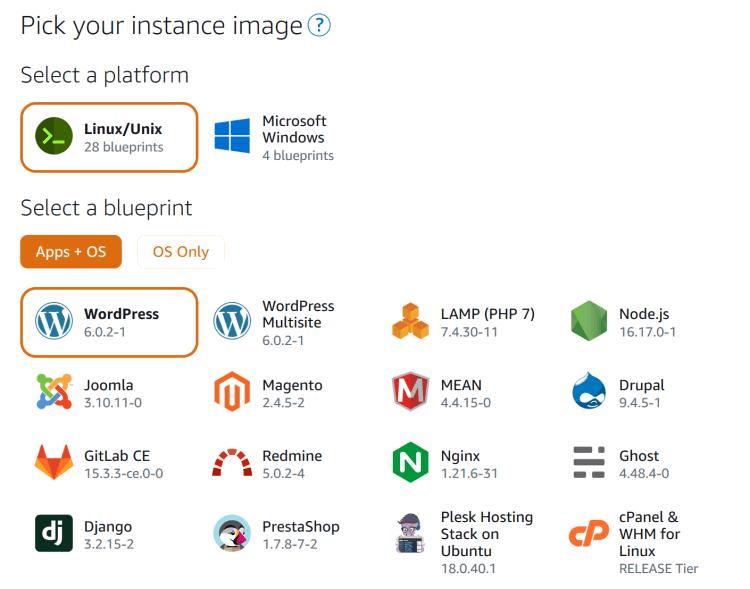Screen dimensions: 750x589
Task: Pick the PrestaShop blueprint icon
Action: pos(232,534)
